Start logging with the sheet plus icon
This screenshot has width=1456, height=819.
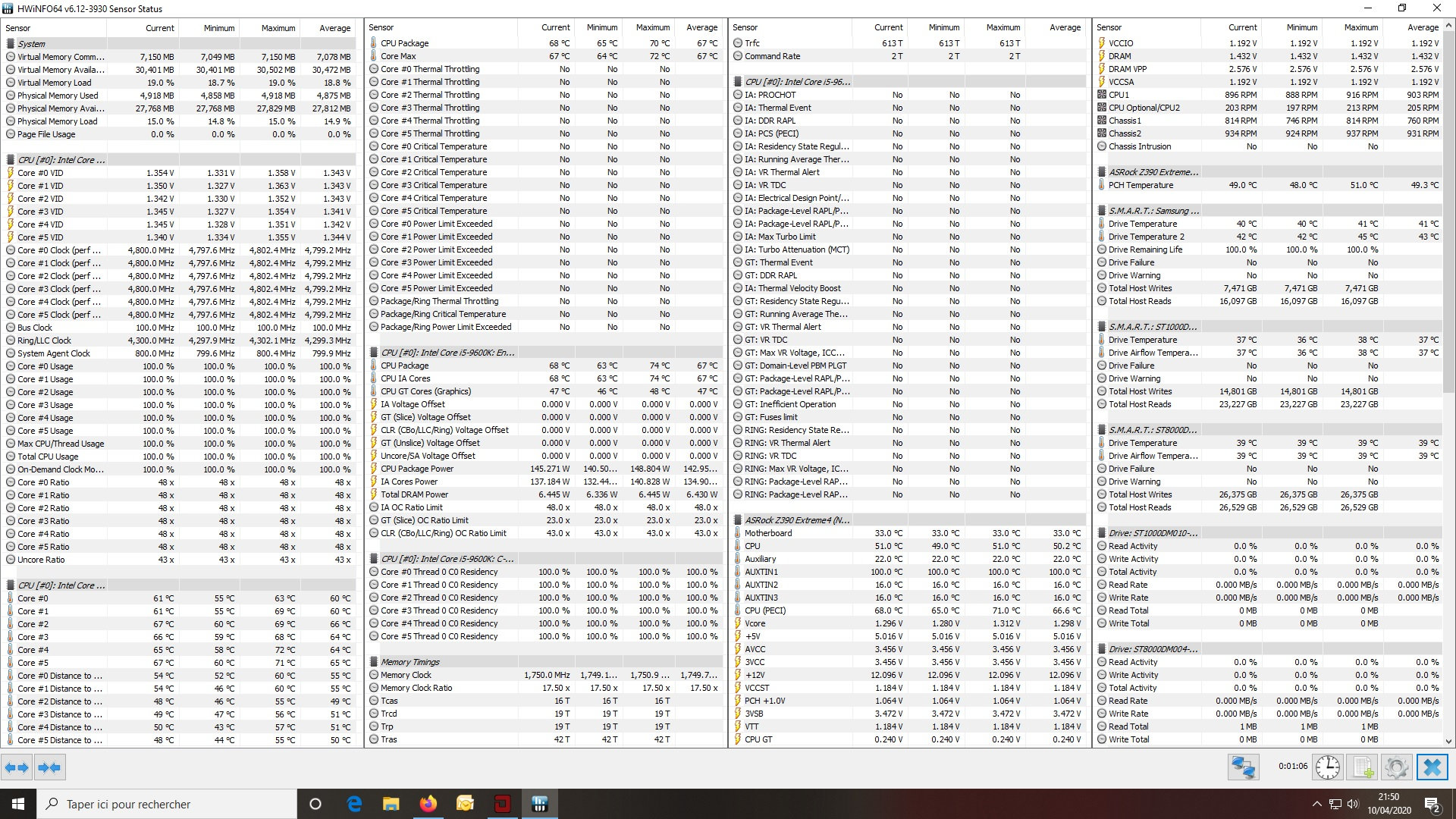[x=1363, y=767]
